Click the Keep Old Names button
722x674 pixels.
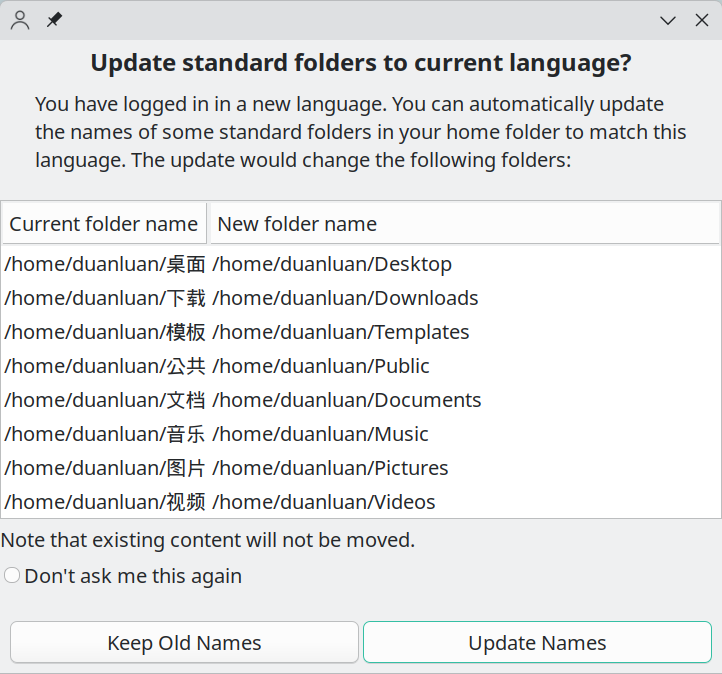coord(184,643)
